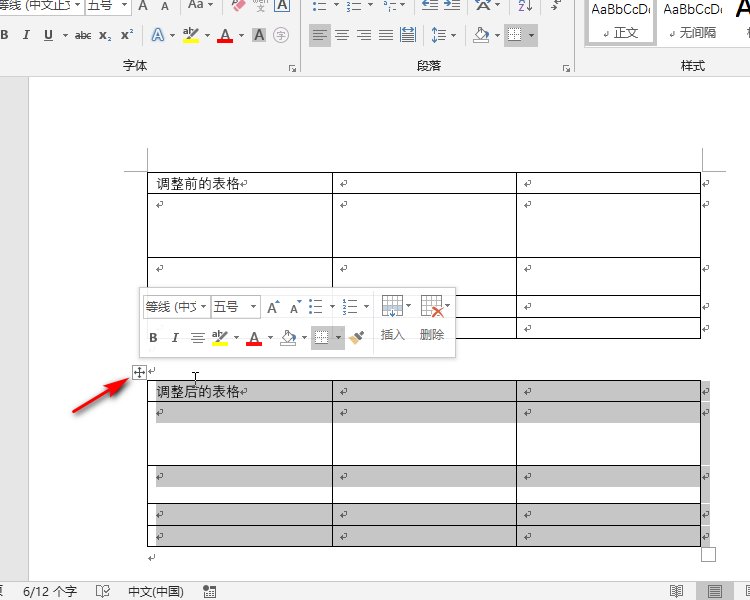Apply bullets from the mini toolbar
Image resolution: width=750 pixels, height=600 pixels.
(316, 307)
